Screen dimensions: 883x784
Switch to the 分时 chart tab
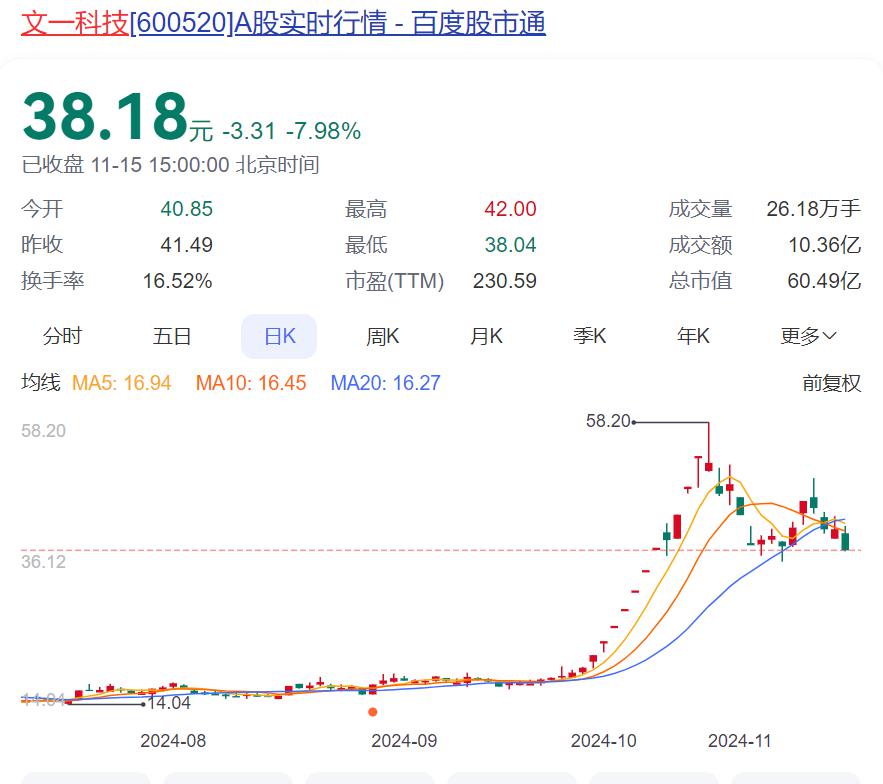63,336
